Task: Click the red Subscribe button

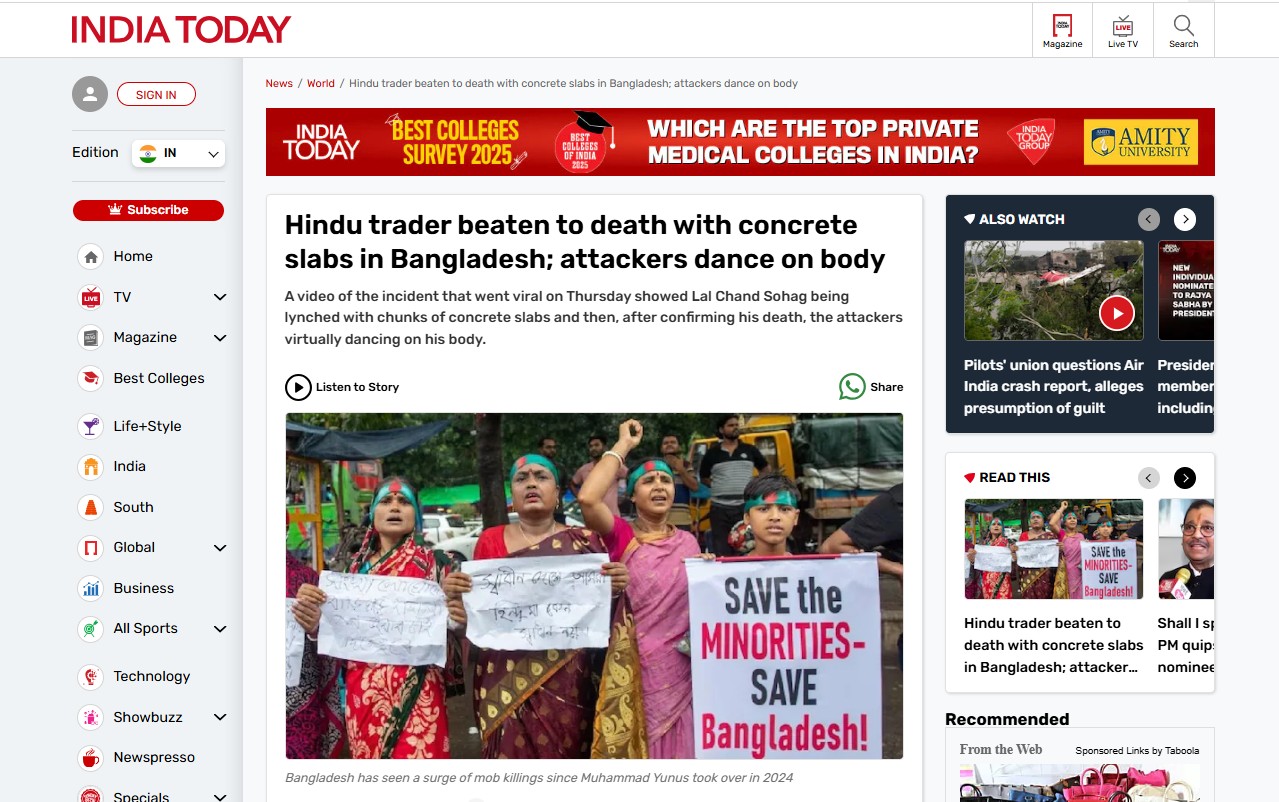Action: 148,210
